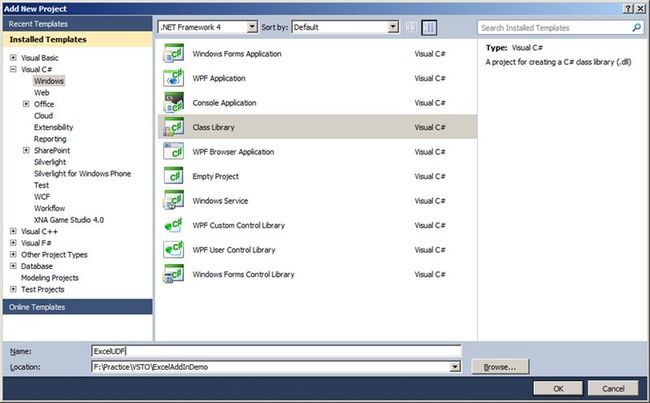Screen dimensions: 650x403
Task: Select the Extensibility category
Action: (53, 127)
